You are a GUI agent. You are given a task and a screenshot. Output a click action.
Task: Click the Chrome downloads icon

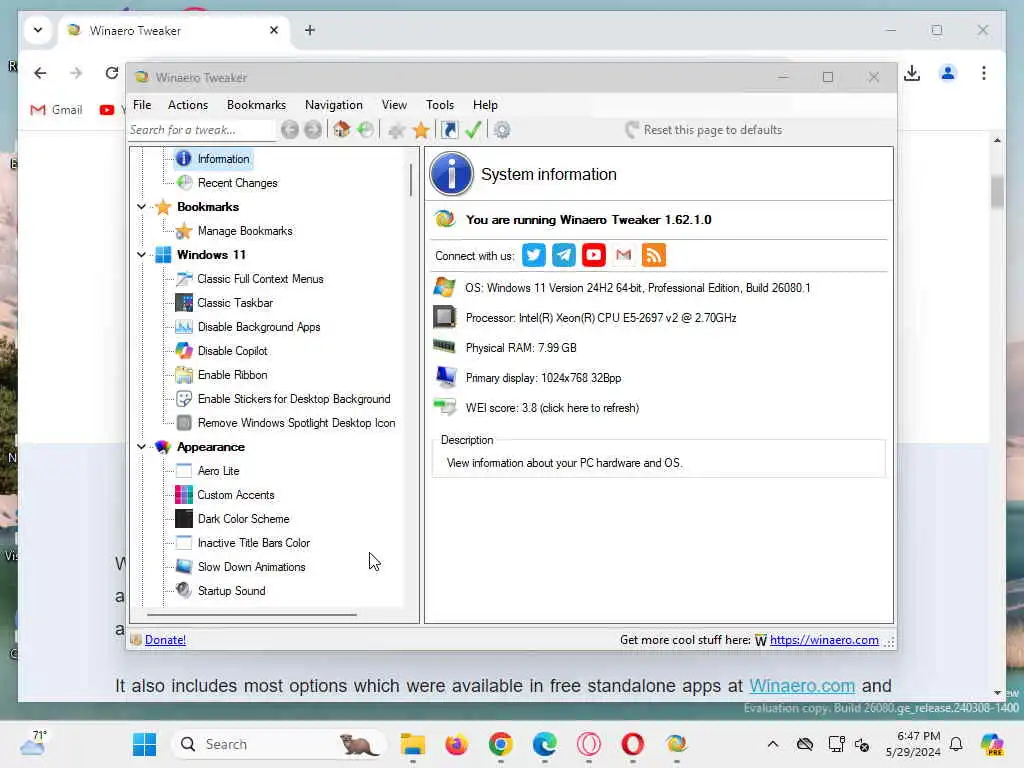[x=912, y=73]
